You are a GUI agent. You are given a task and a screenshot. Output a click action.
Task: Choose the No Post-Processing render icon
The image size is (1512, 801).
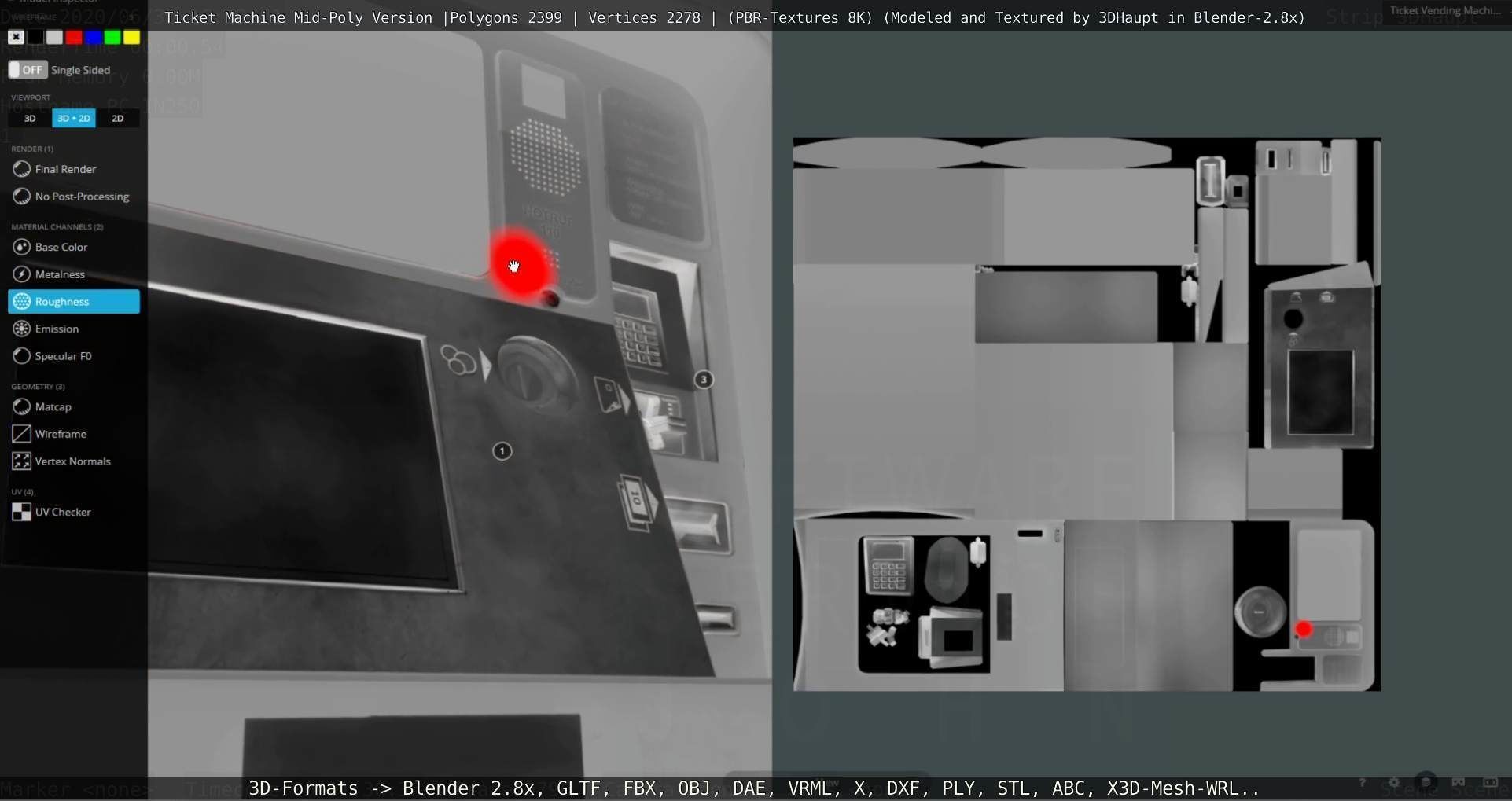click(x=21, y=197)
